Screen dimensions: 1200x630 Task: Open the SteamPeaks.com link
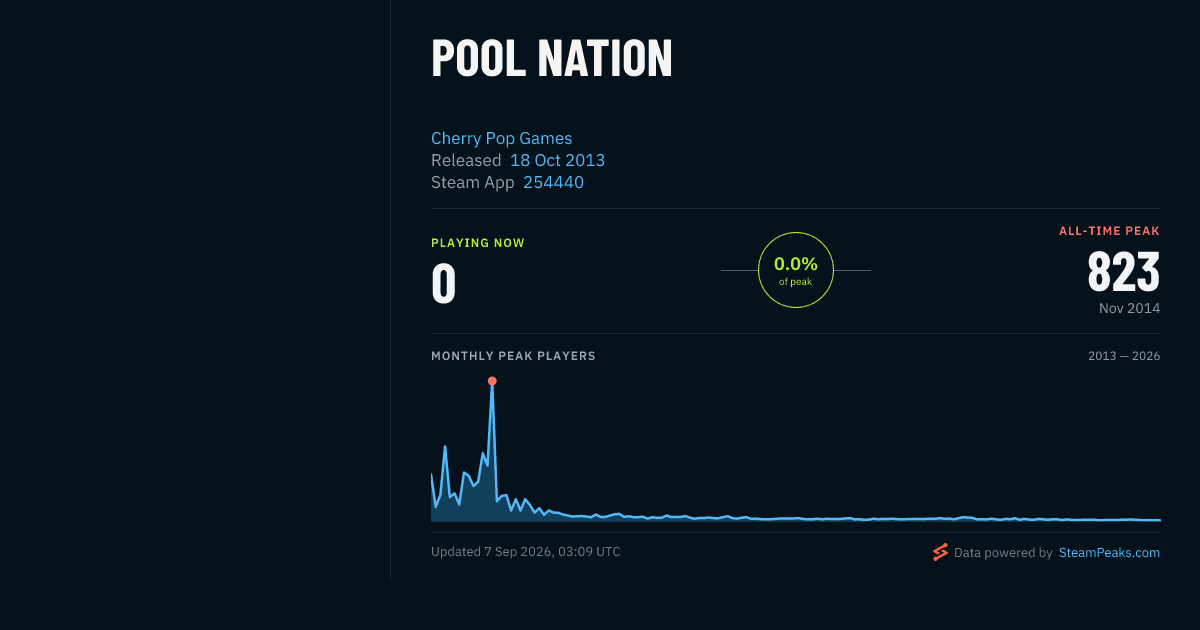(x=1109, y=552)
